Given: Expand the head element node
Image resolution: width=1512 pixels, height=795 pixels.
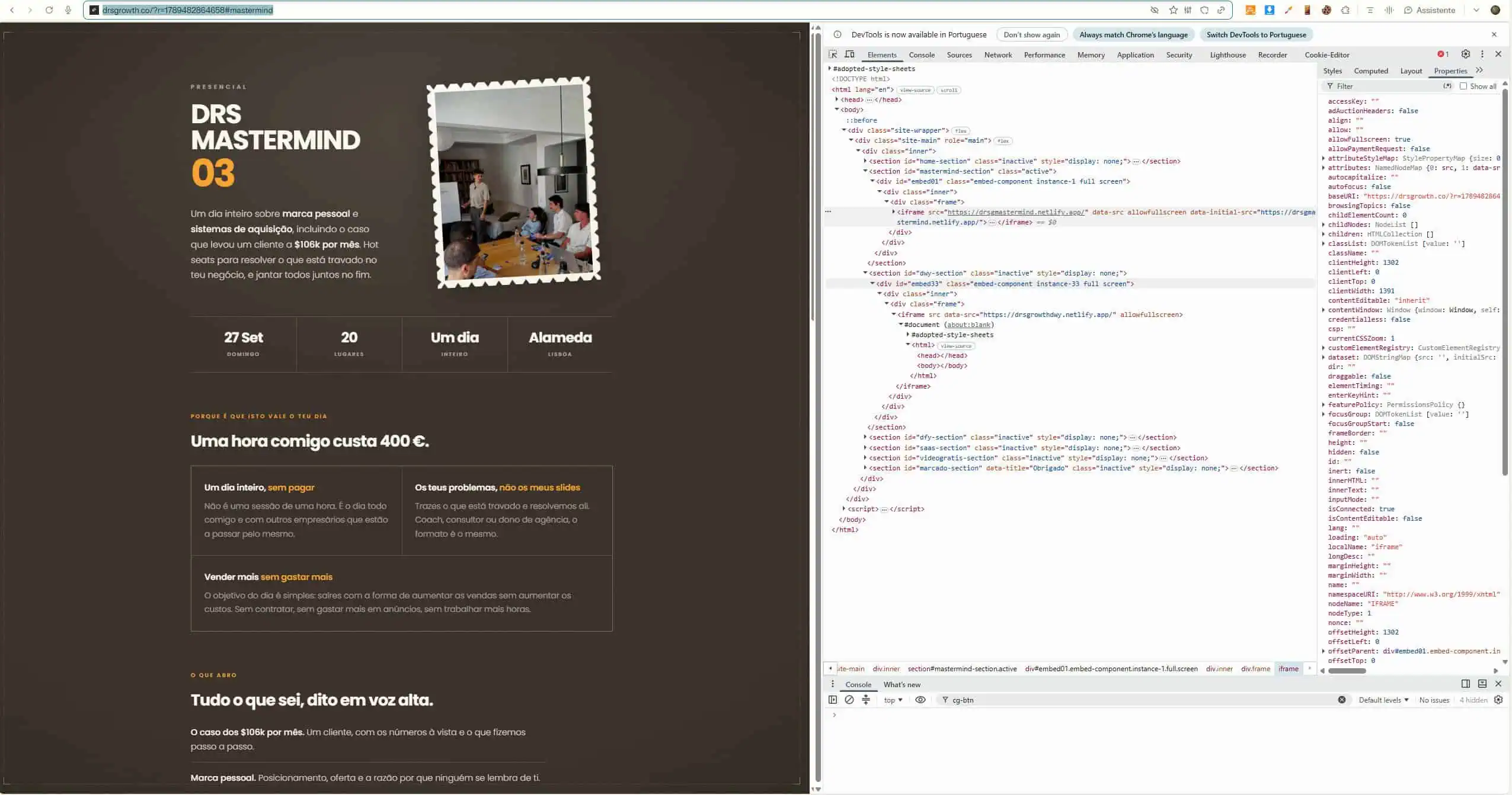Looking at the screenshot, I should tap(837, 100).
